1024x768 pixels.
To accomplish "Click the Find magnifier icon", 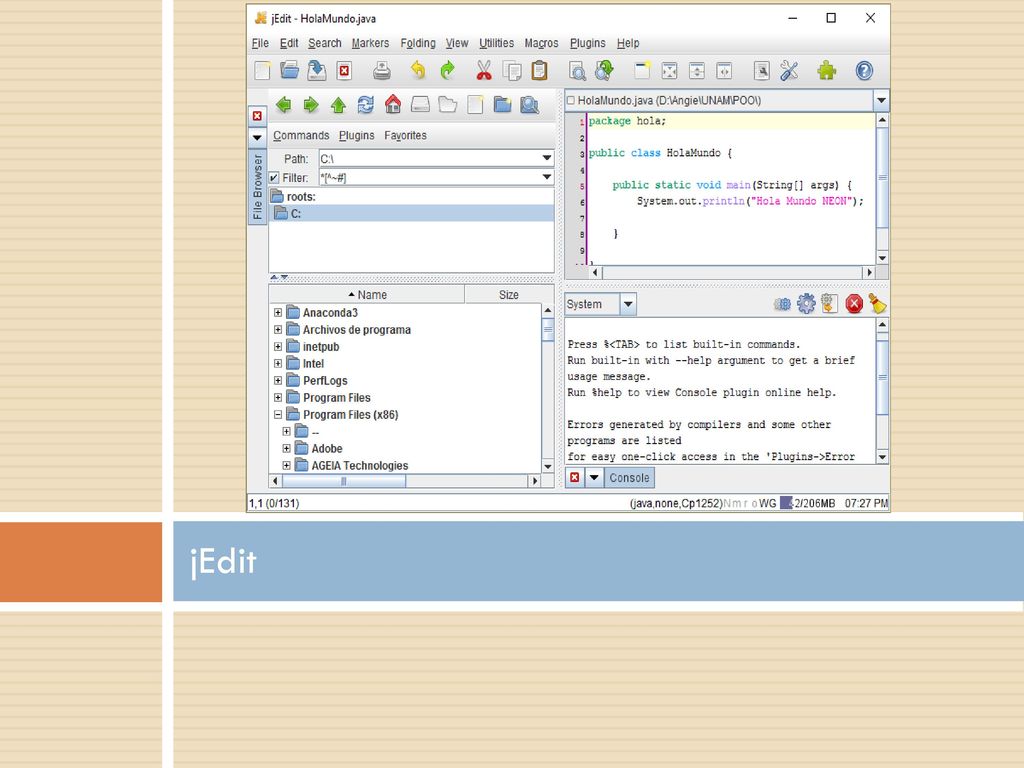I will [577, 71].
